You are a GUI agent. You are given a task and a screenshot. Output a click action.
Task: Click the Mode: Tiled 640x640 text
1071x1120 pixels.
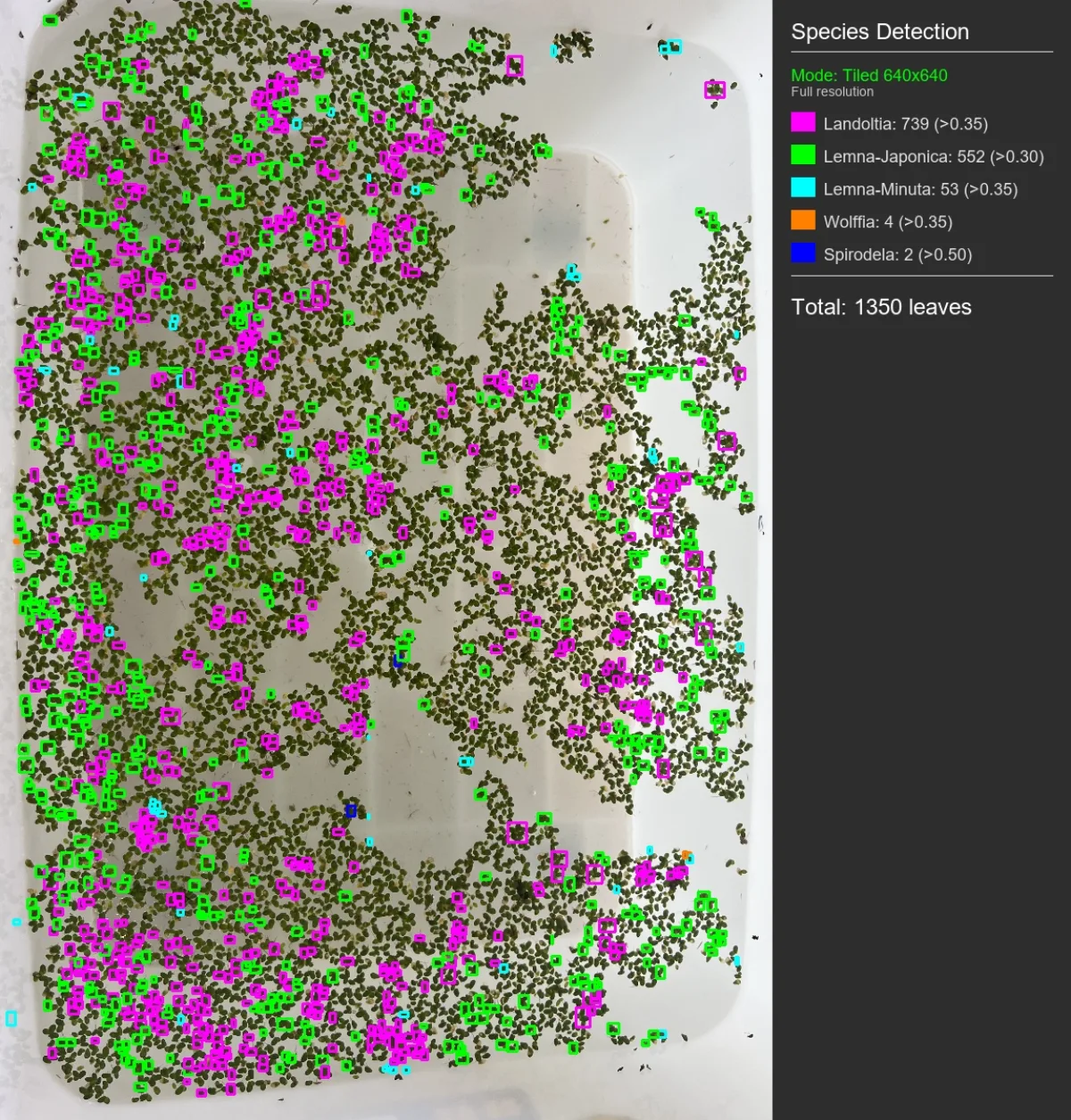coord(869,76)
